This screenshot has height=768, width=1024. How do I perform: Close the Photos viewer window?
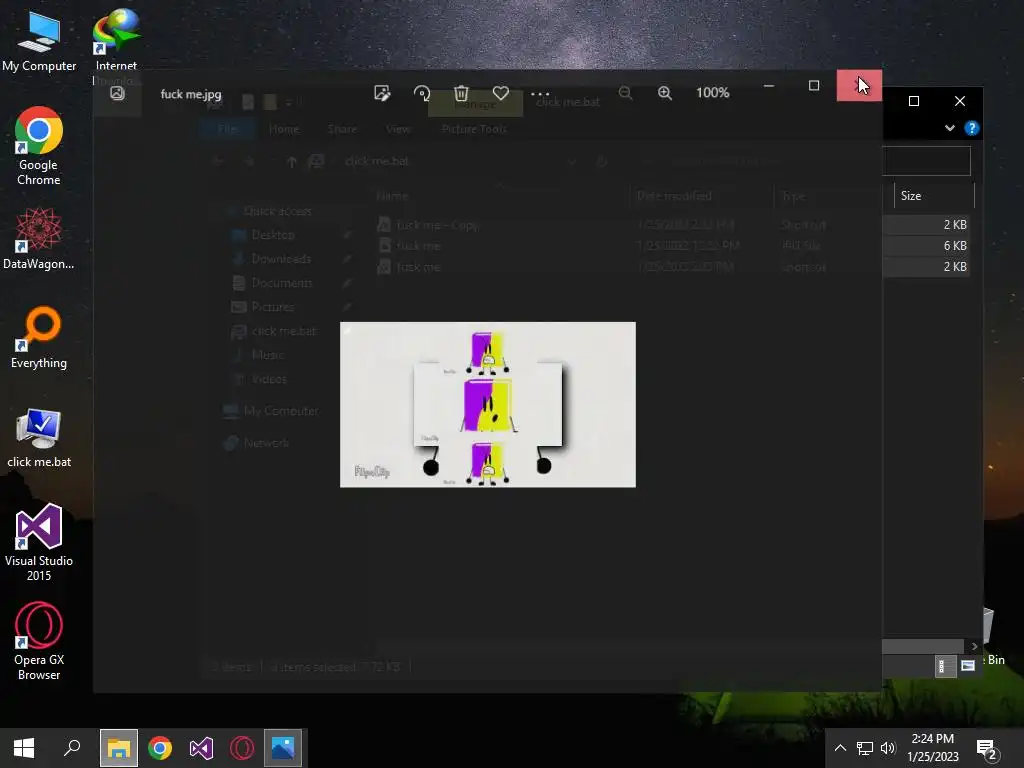(x=859, y=86)
